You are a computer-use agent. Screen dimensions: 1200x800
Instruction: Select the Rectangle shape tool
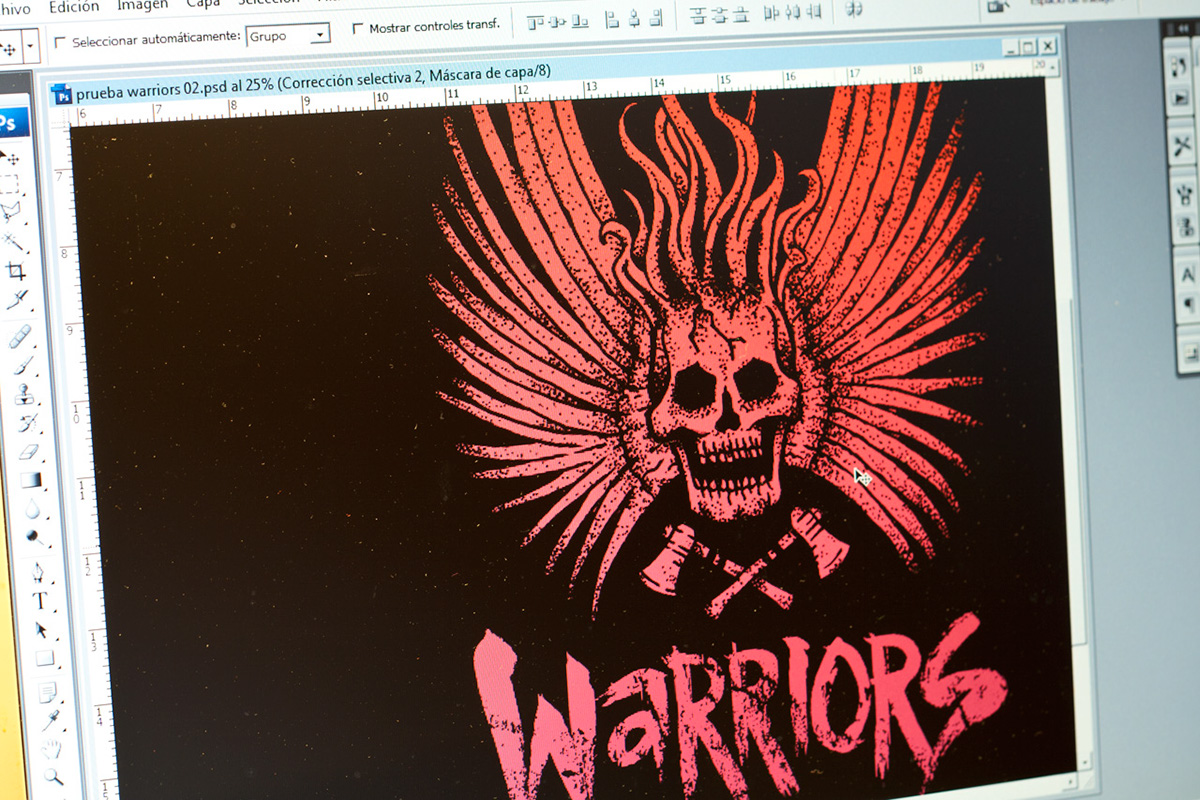point(44,659)
